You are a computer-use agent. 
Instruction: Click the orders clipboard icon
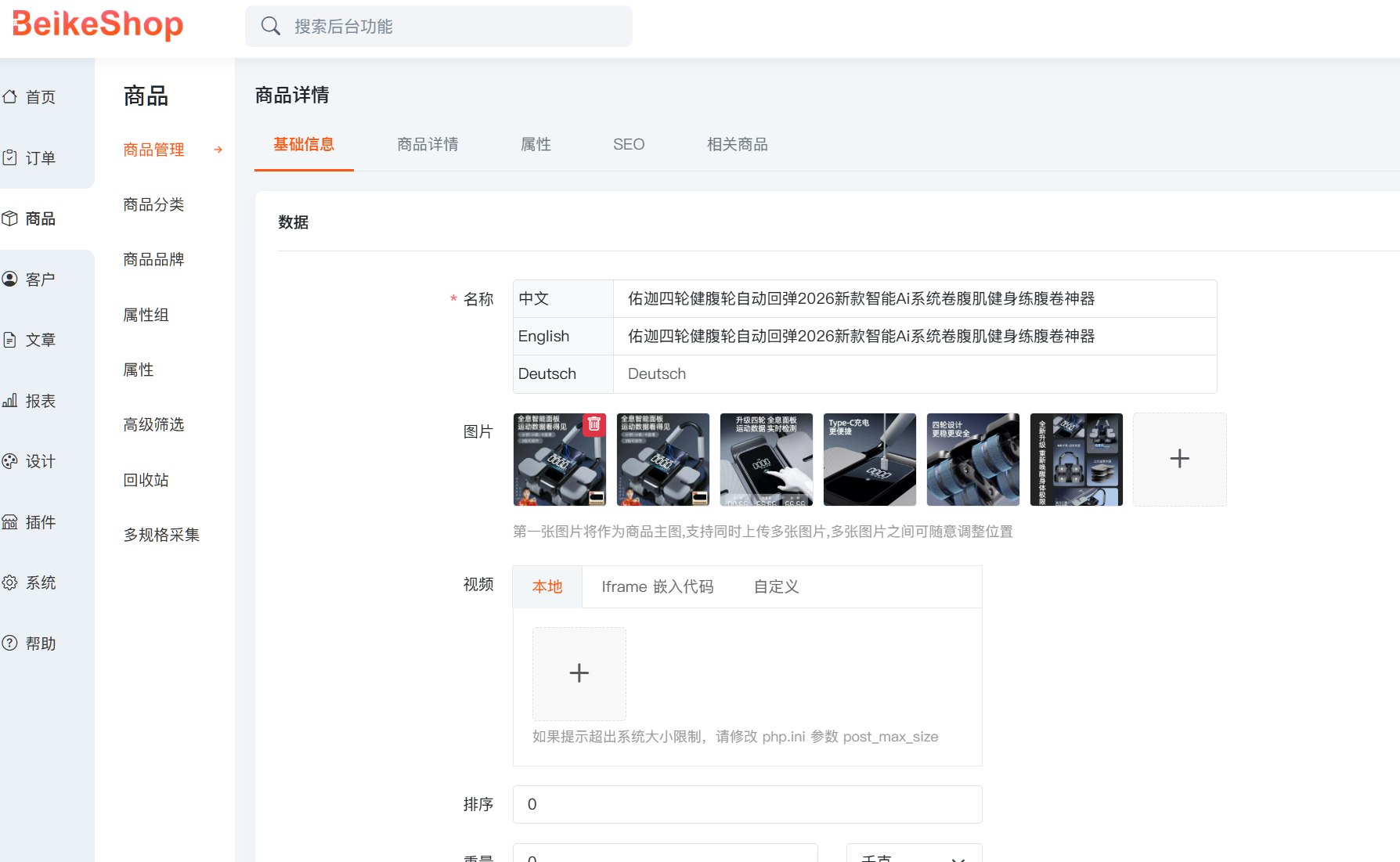tap(9, 157)
